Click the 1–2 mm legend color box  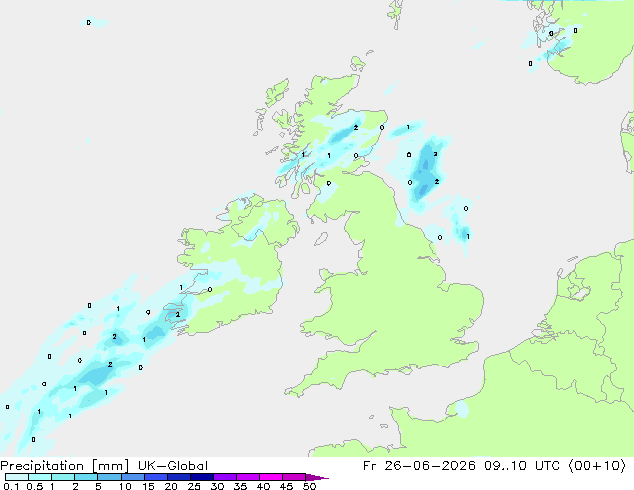(x=63, y=477)
